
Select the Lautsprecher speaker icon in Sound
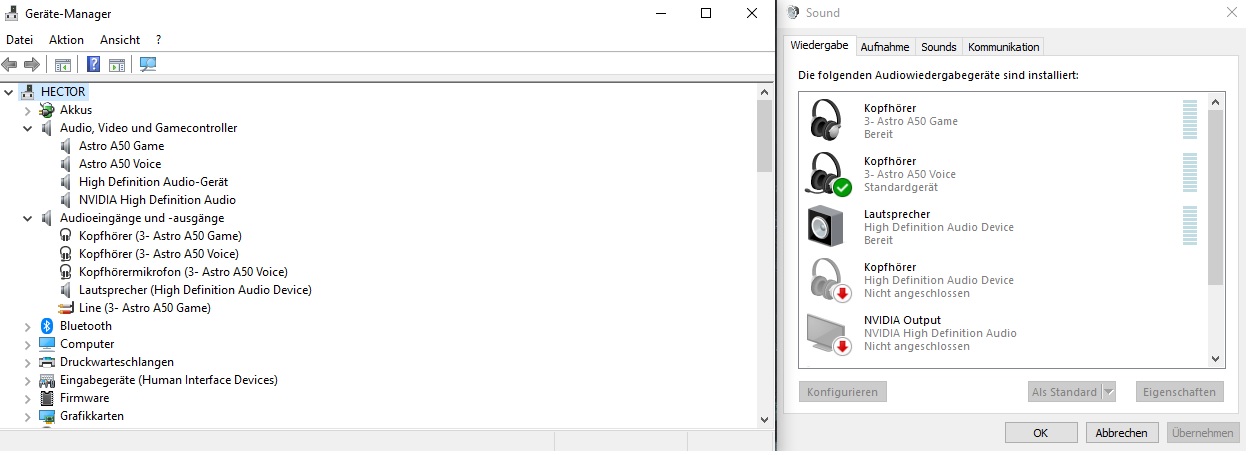pyautogui.click(x=826, y=226)
